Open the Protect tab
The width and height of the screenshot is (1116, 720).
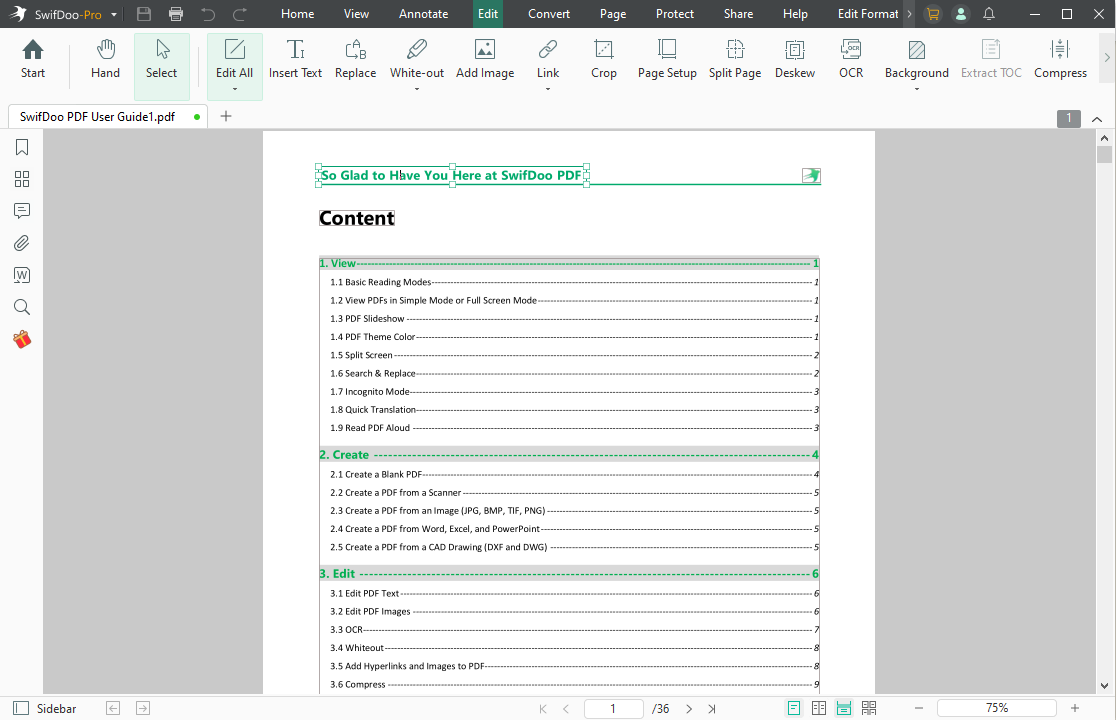tap(675, 14)
